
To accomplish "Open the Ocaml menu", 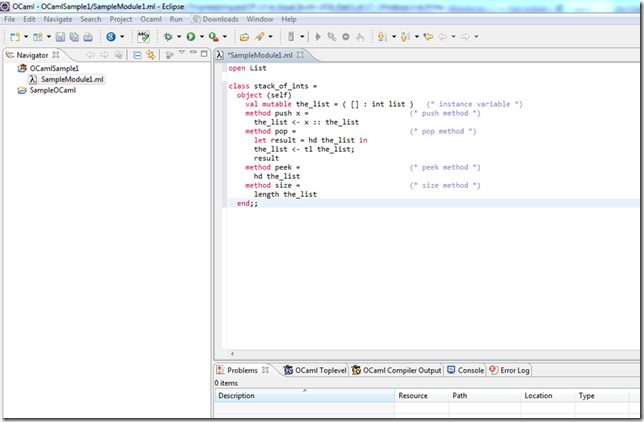I will [x=151, y=19].
